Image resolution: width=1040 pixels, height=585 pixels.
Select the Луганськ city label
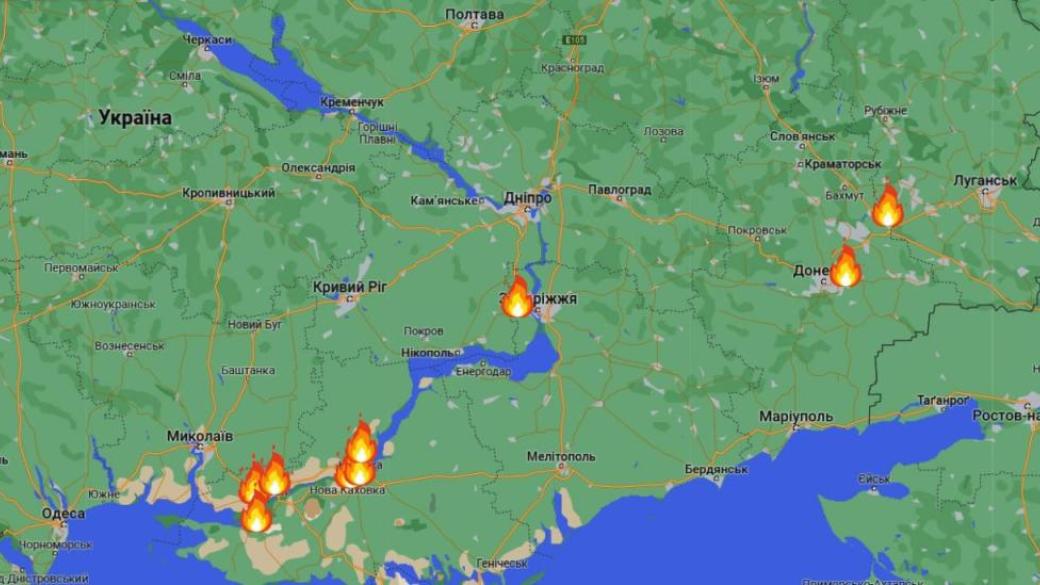[x=985, y=180]
